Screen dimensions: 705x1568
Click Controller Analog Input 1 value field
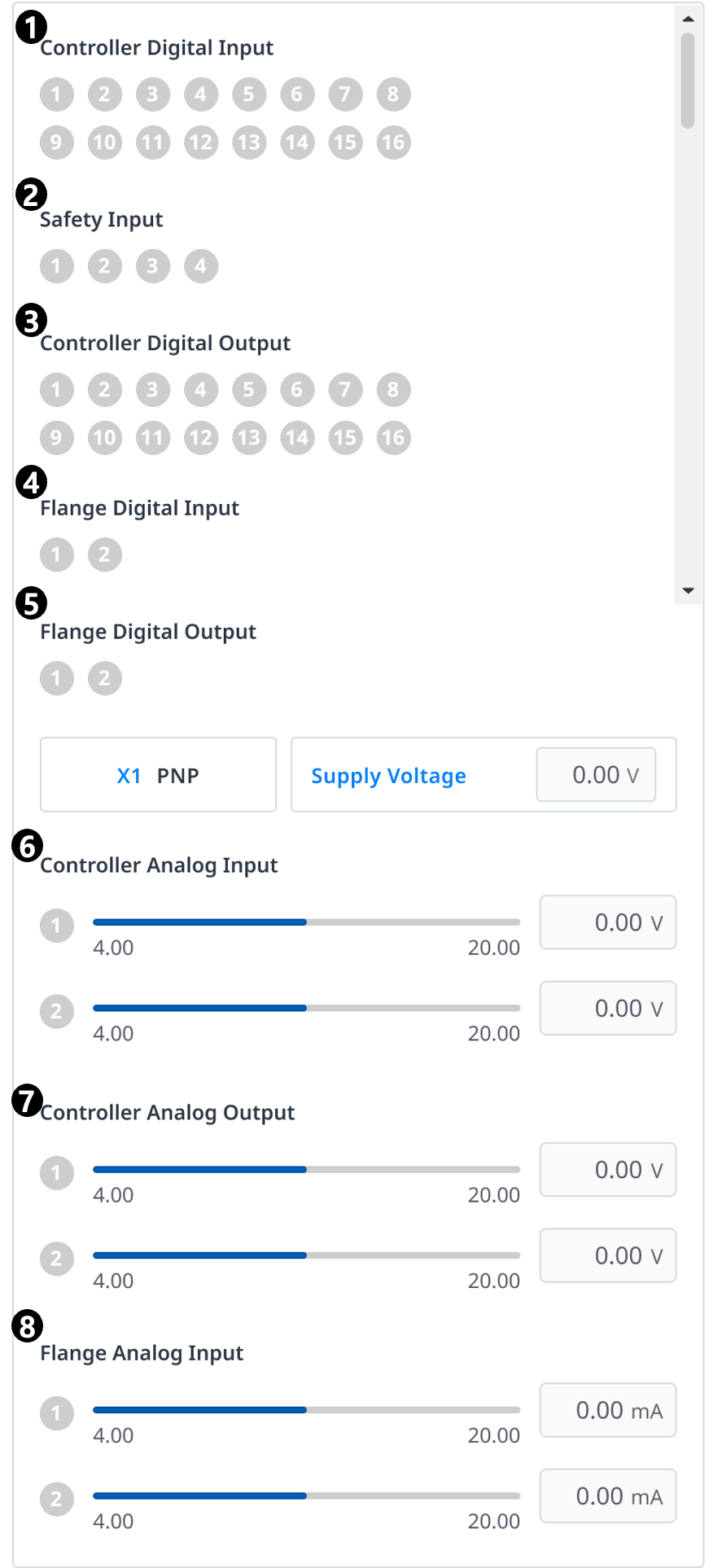[607, 922]
